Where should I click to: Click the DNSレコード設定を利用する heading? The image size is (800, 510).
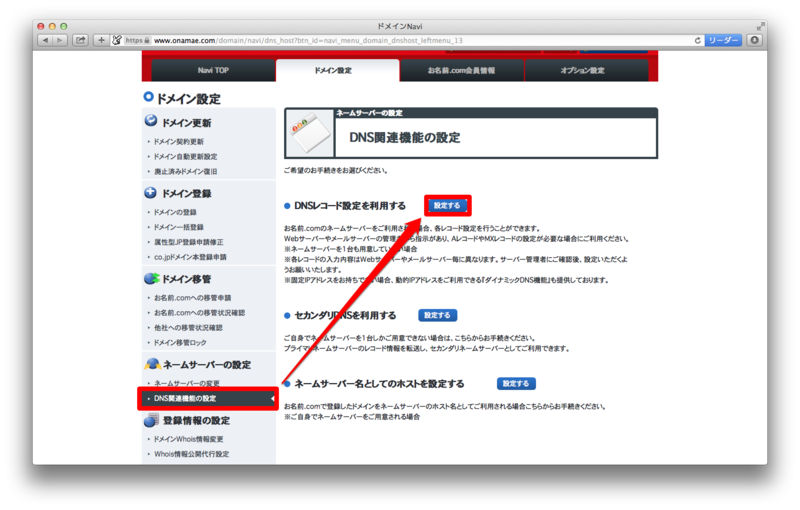pos(350,206)
